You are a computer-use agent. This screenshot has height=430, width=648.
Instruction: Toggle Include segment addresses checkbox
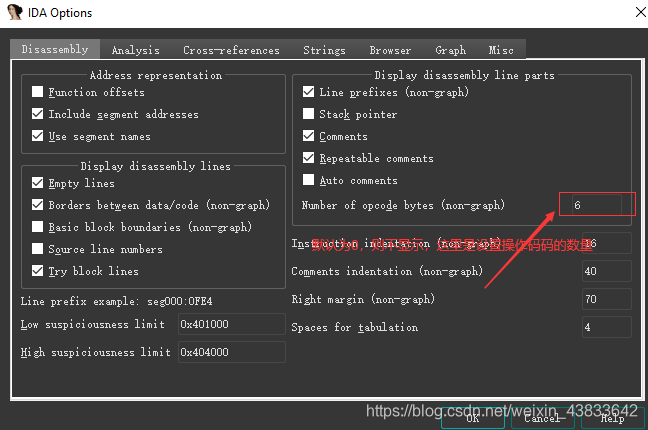38,114
